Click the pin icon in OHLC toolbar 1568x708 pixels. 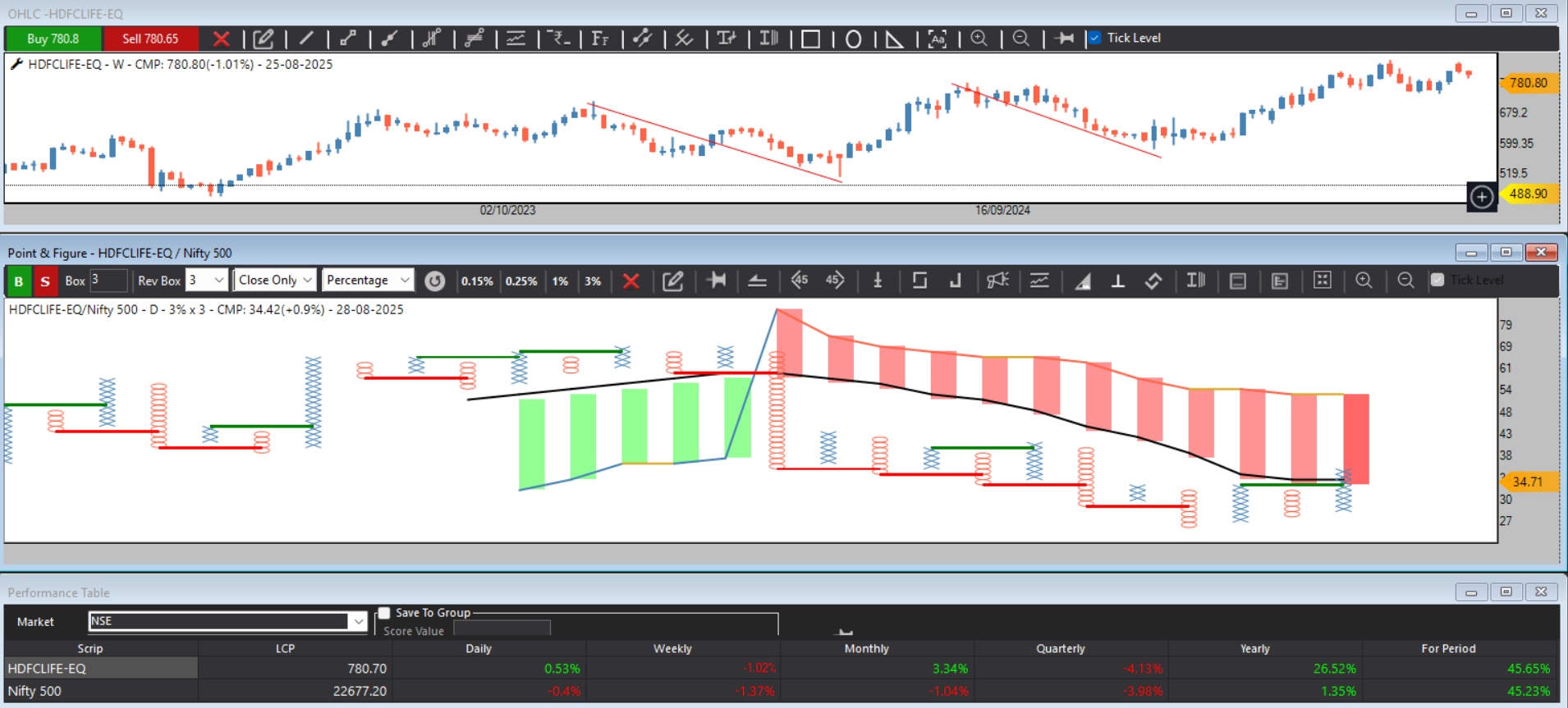point(1064,39)
